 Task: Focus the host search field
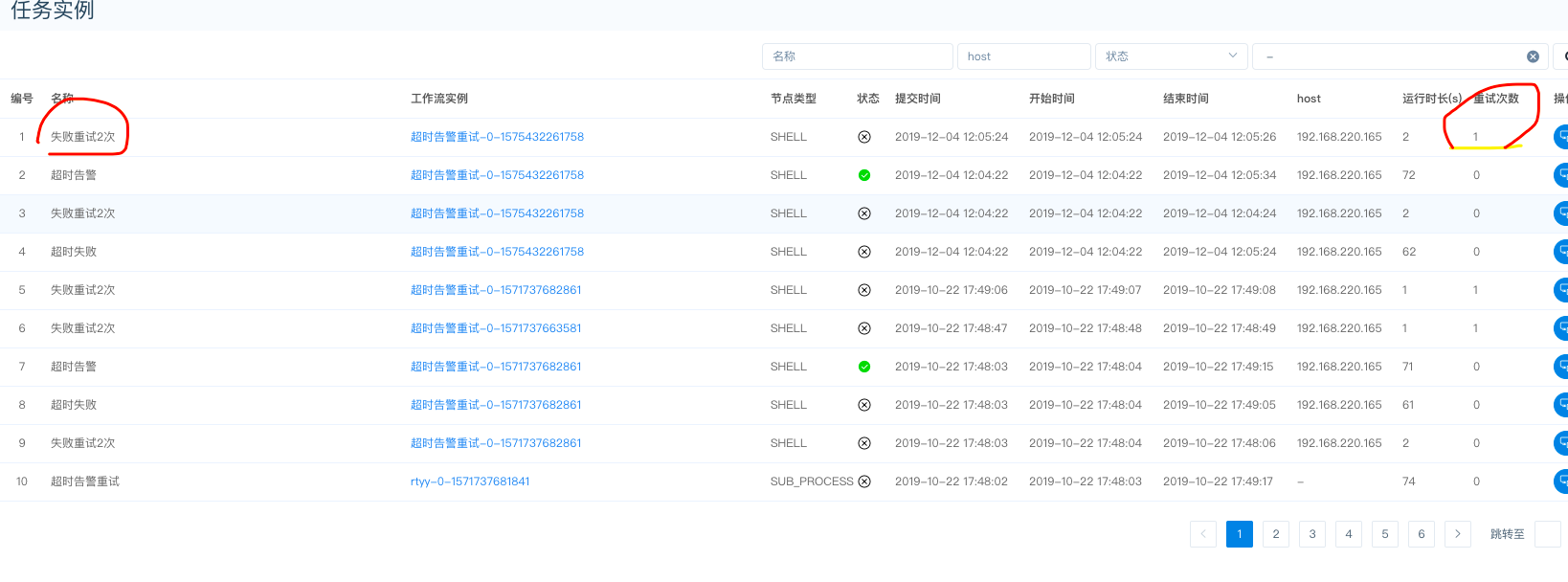tap(1024, 56)
